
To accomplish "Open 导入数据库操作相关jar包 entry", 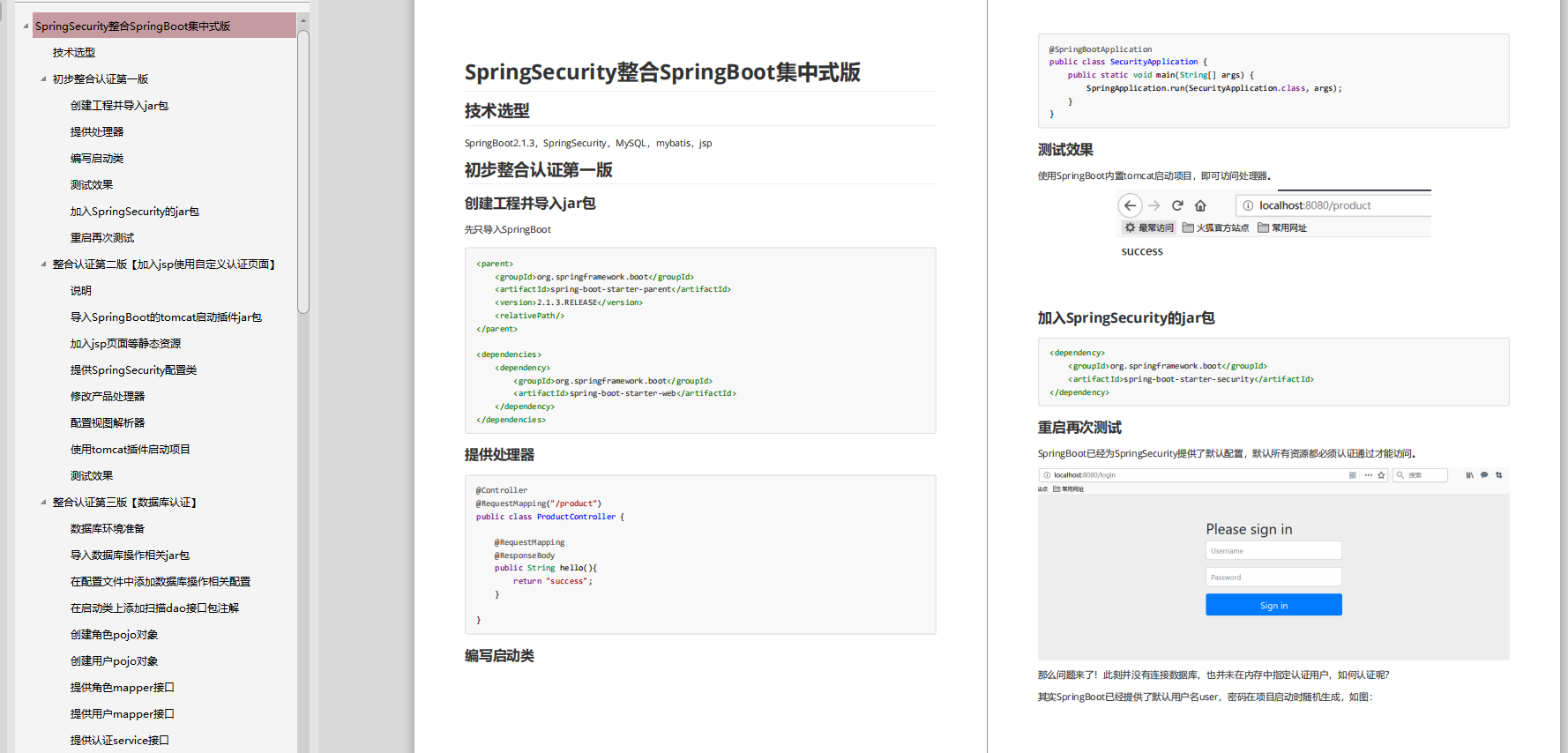I will point(130,555).
